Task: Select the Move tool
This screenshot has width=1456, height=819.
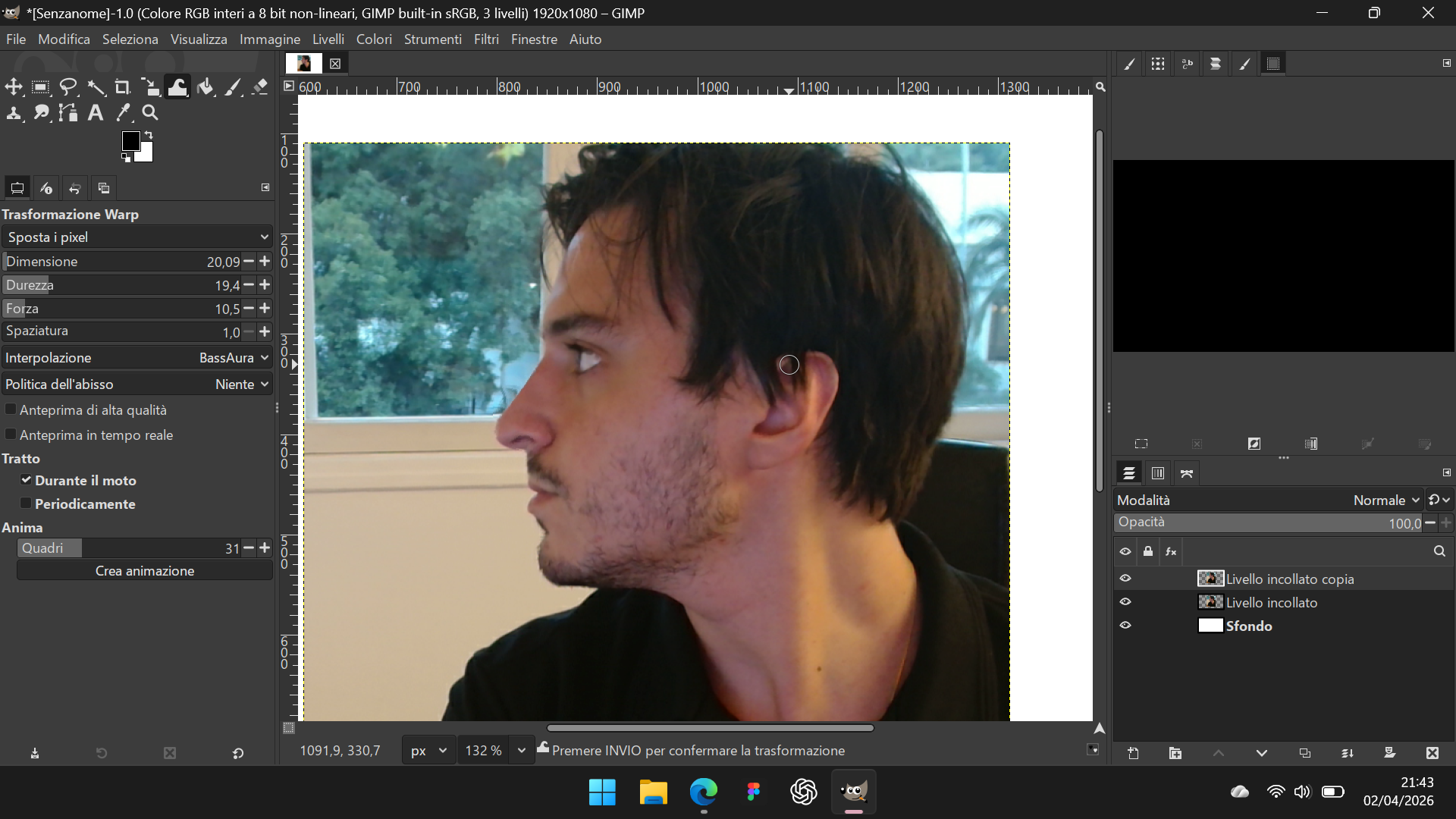Action: point(14,87)
